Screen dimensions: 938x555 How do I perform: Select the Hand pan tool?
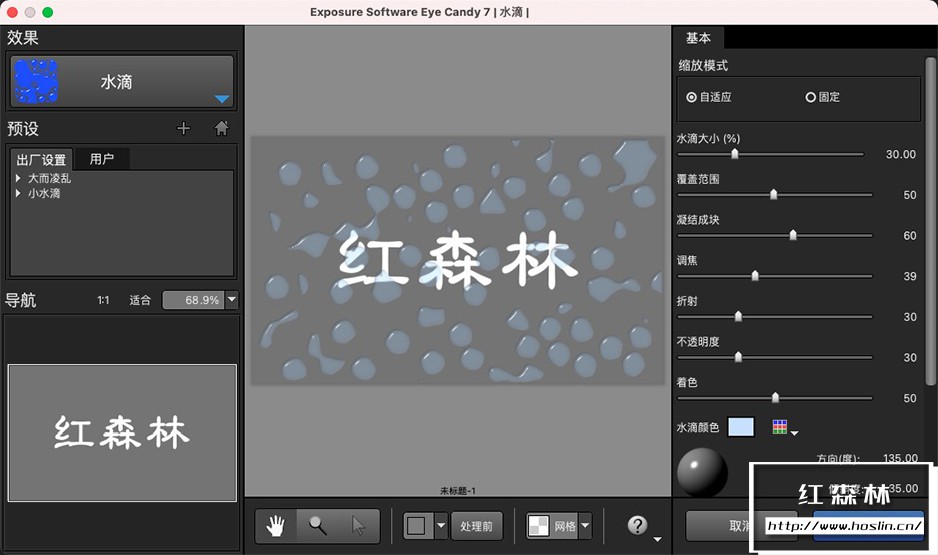pyautogui.click(x=276, y=526)
